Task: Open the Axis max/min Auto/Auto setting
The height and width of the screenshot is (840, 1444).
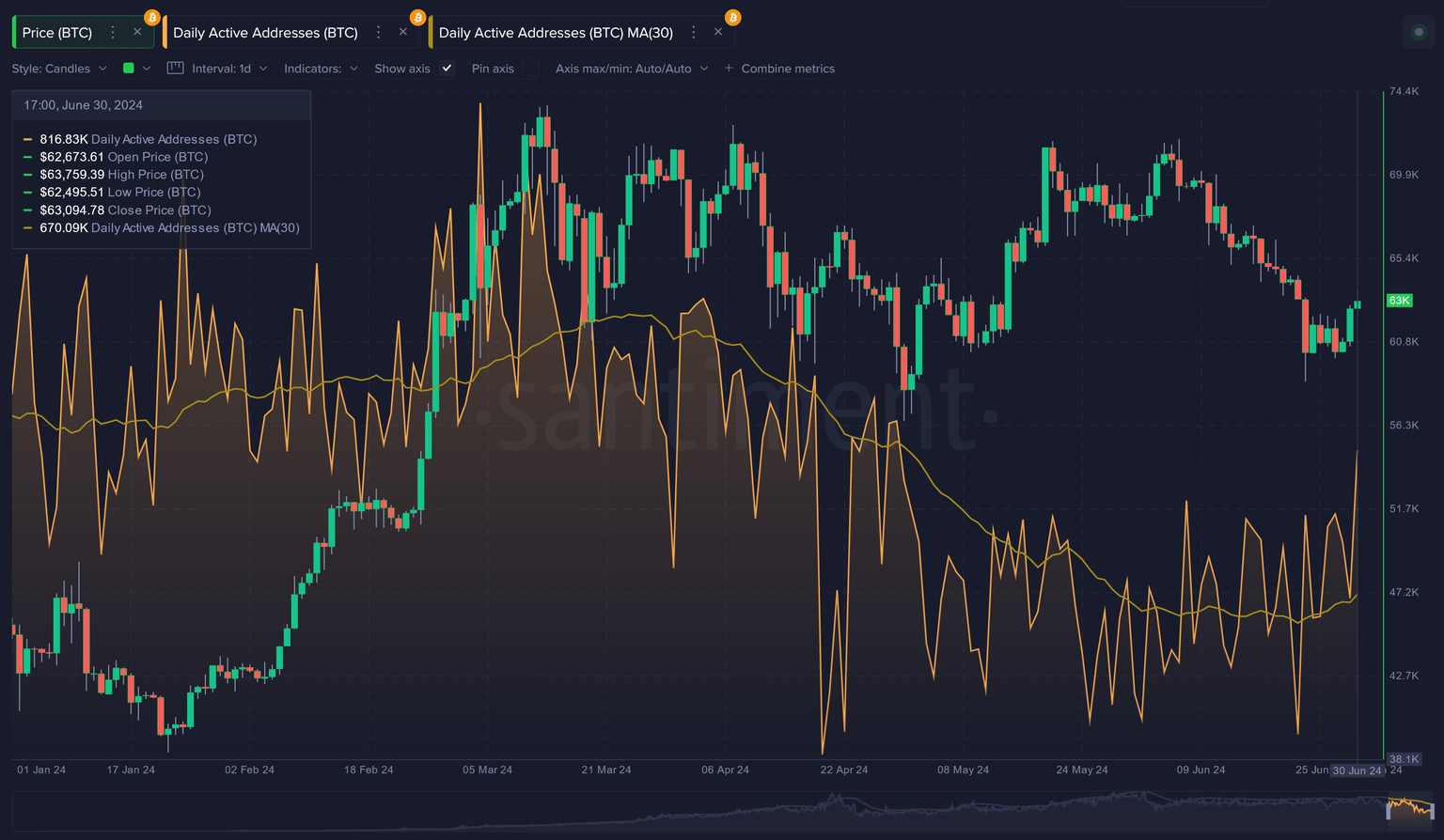Action: pos(625,68)
